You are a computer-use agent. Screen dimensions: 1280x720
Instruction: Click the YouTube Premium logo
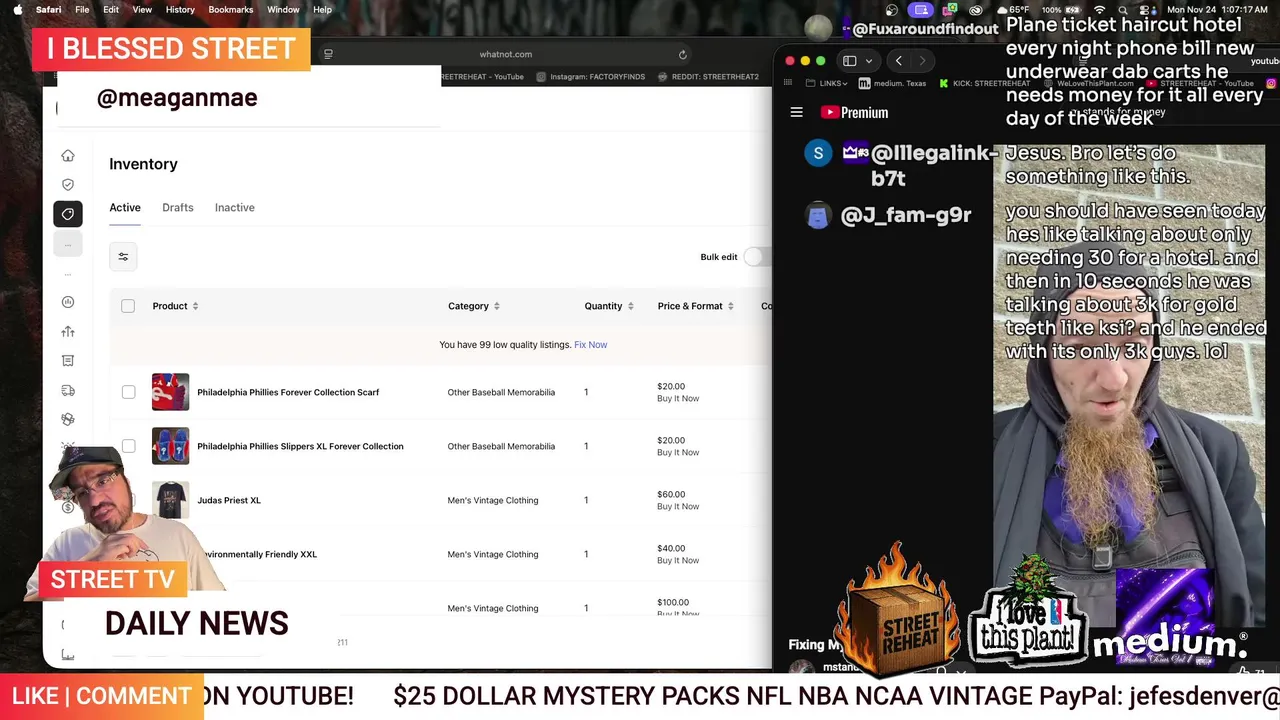(x=855, y=113)
